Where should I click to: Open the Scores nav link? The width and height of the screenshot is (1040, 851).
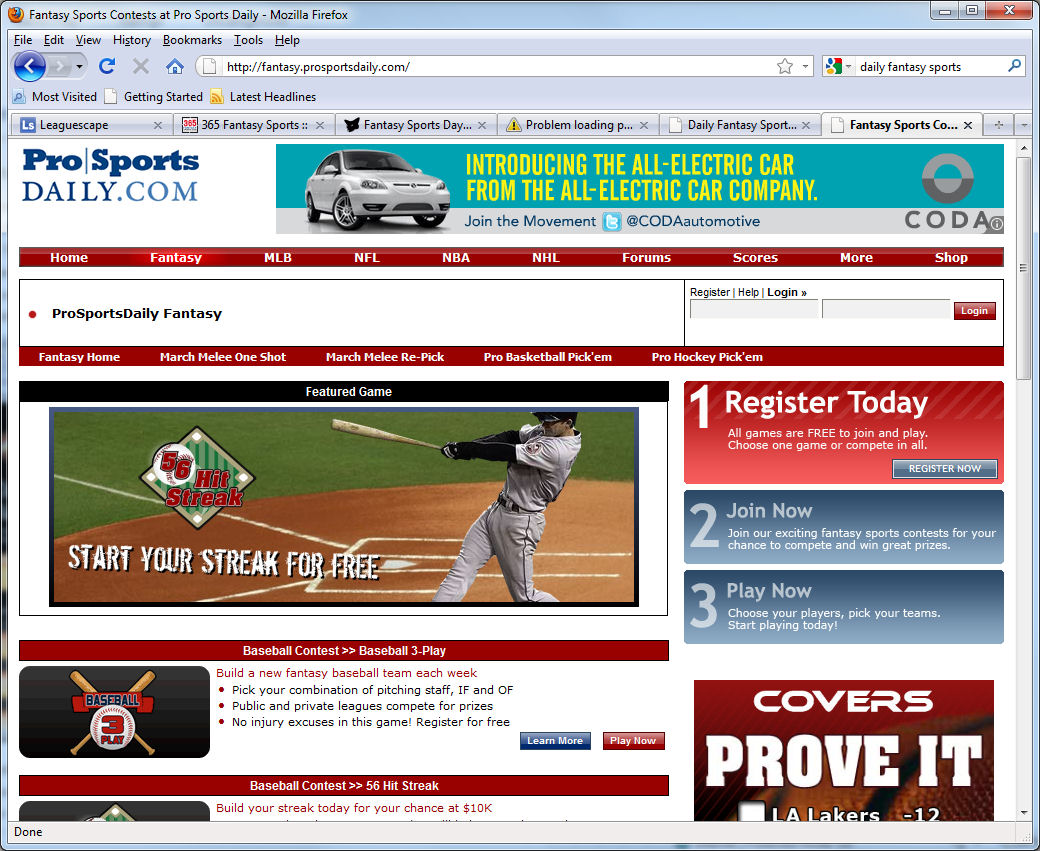click(x=755, y=257)
